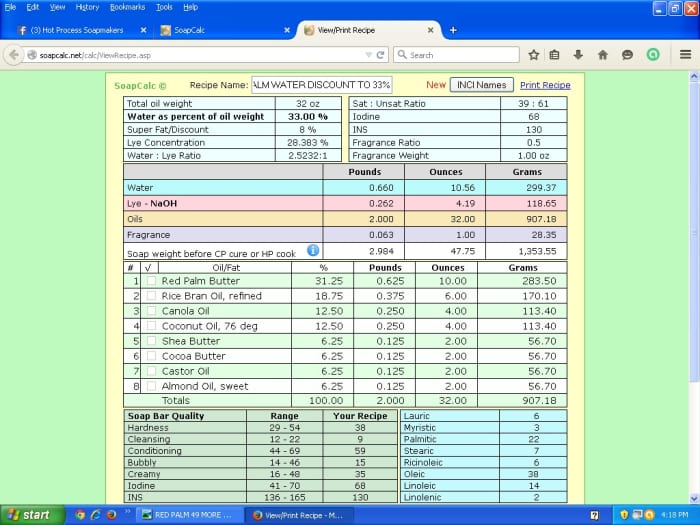Click the page scrollbar down arrow
Viewport: 700px width, 525px height.
[x=694, y=499]
